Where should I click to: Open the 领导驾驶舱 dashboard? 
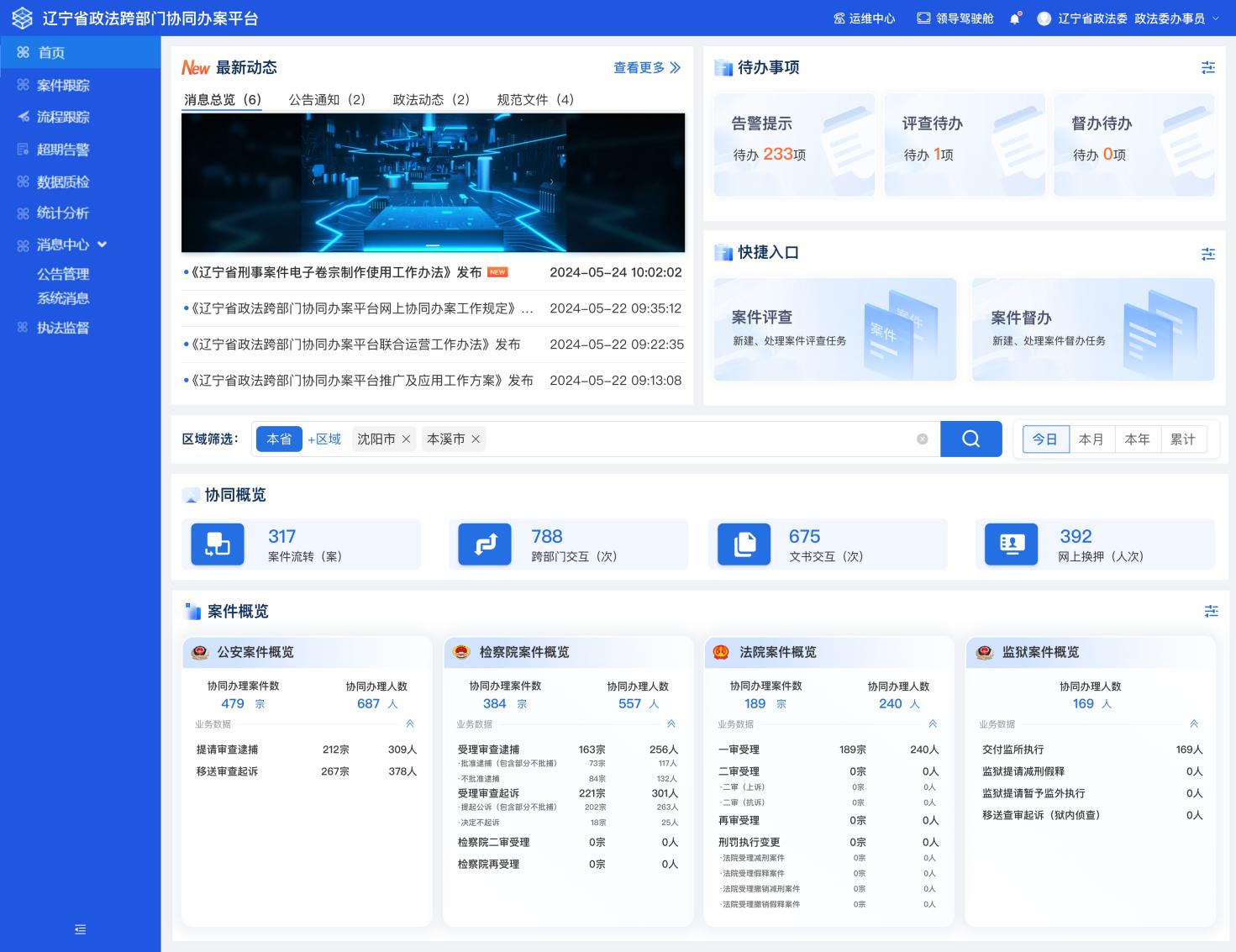click(955, 18)
